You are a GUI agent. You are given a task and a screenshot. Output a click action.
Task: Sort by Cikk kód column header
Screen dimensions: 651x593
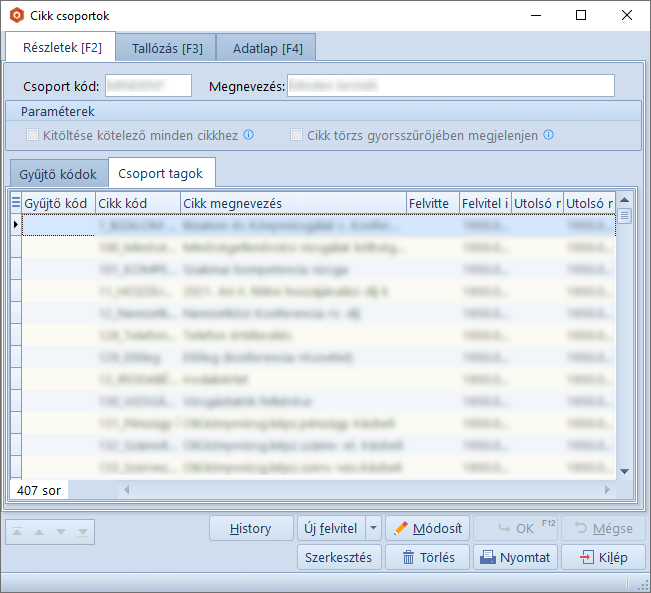(x=137, y=203)
